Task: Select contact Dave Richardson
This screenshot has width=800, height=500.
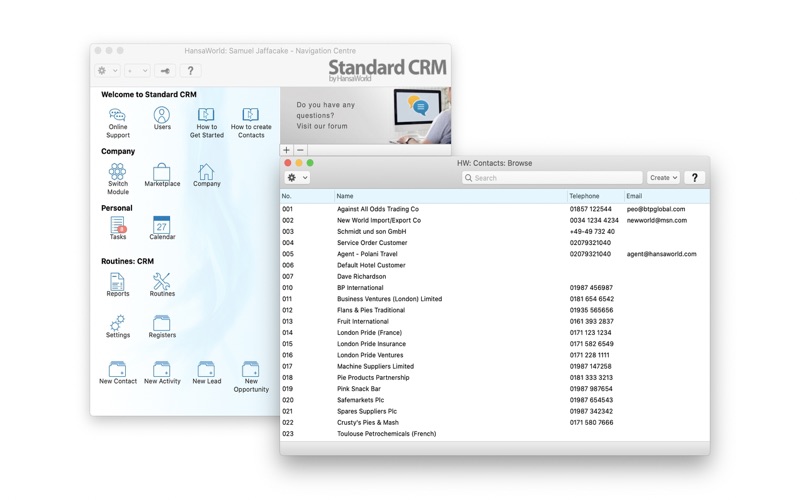Action: 494,277
